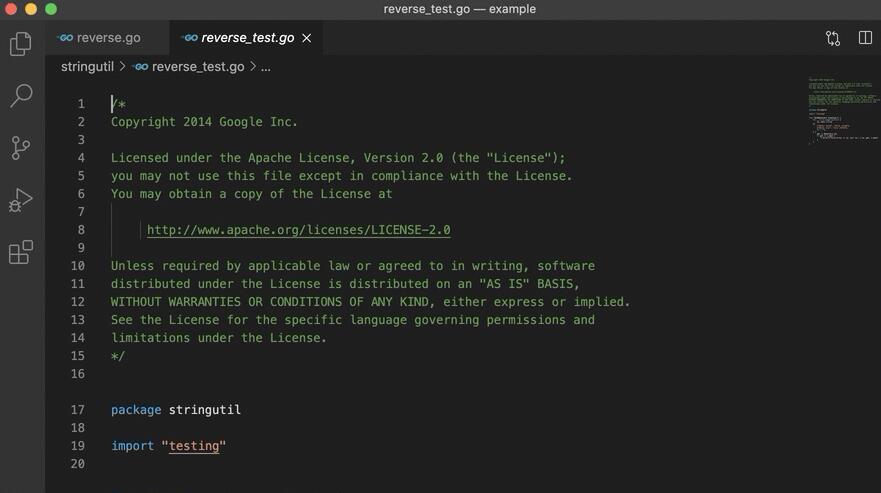
Task: Open the Run and Debug view
Action: pyautogui.click(x=21, y=200)
